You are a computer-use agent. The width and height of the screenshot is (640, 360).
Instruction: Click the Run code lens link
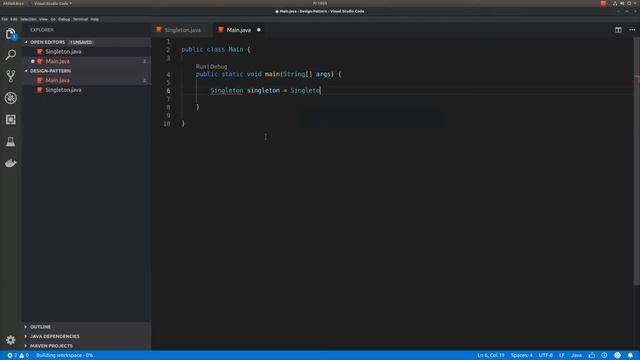[x=201, y=67]
